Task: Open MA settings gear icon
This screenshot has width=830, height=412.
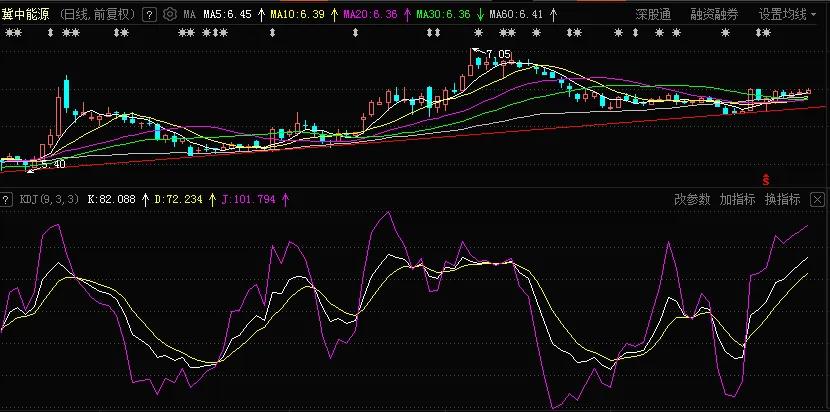Action: [x=169, y=15]
